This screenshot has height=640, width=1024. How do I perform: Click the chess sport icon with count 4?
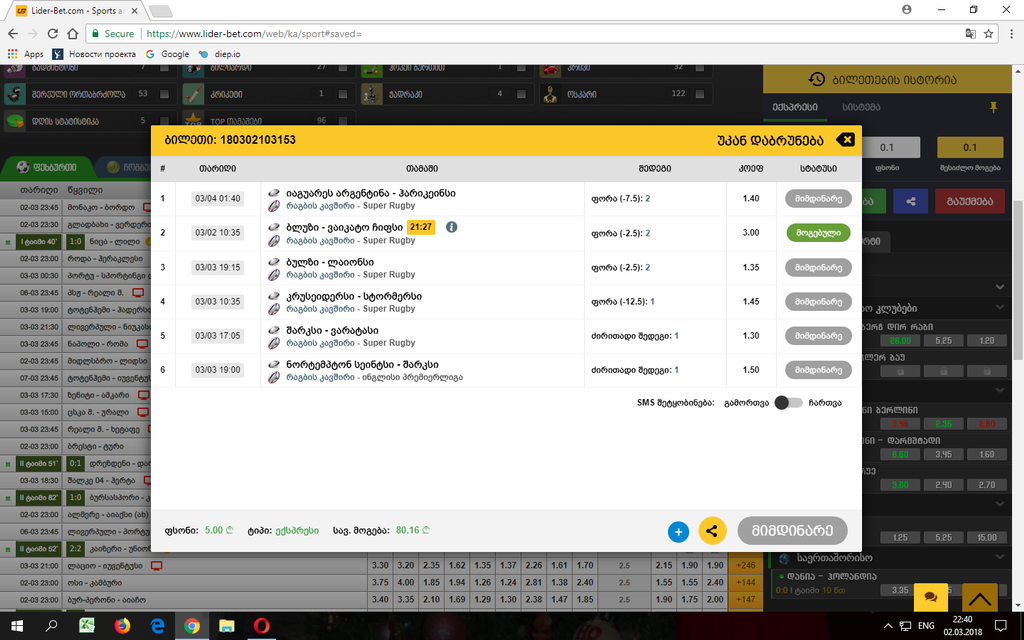372,94
